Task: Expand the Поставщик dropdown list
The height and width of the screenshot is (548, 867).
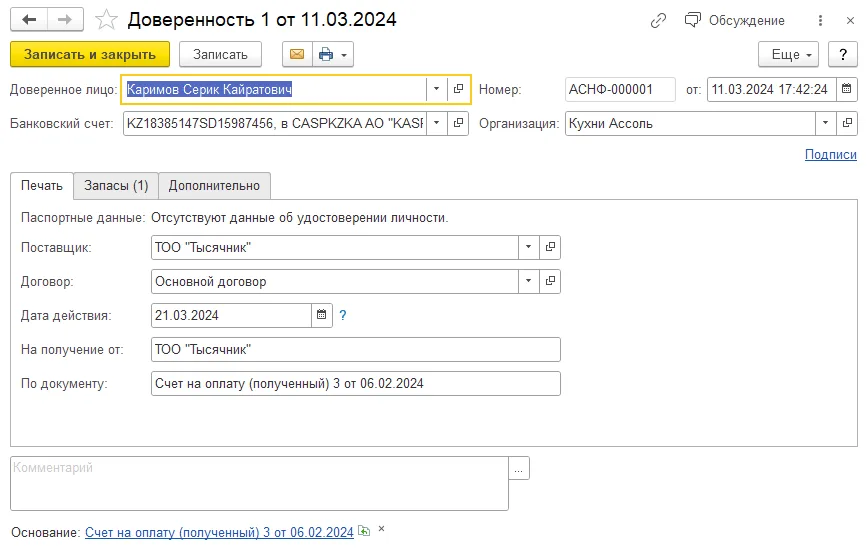Action: 529,247
